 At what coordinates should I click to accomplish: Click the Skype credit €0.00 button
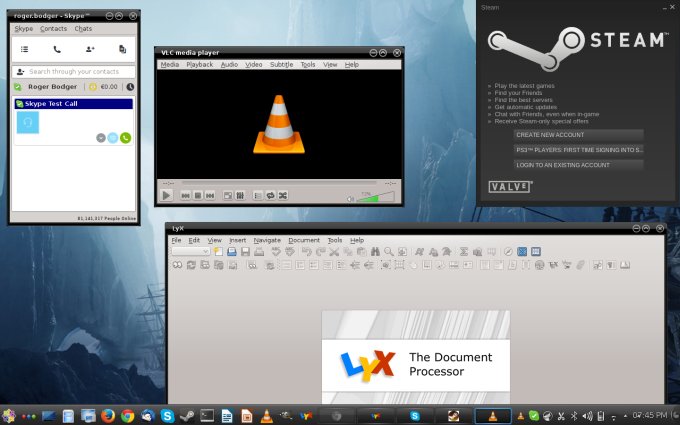[104, 87]
